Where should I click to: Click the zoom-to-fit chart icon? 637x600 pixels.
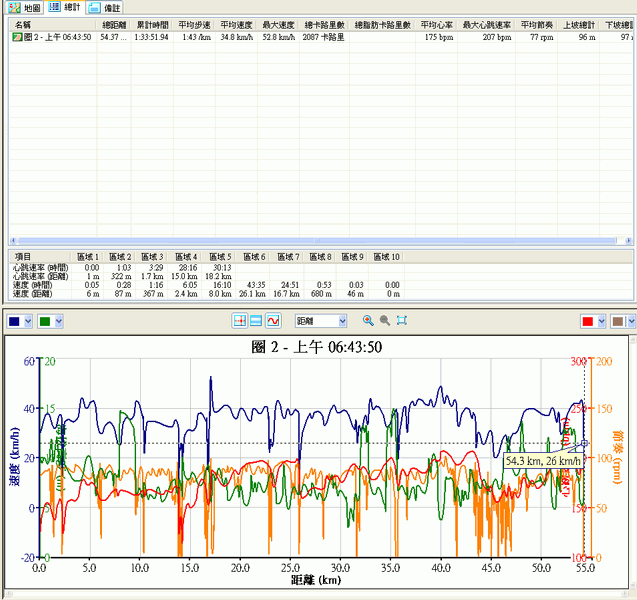(401, 321)
